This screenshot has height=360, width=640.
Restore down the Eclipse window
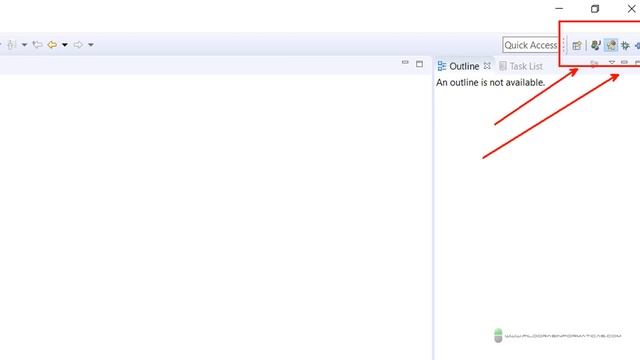[595, 9]
